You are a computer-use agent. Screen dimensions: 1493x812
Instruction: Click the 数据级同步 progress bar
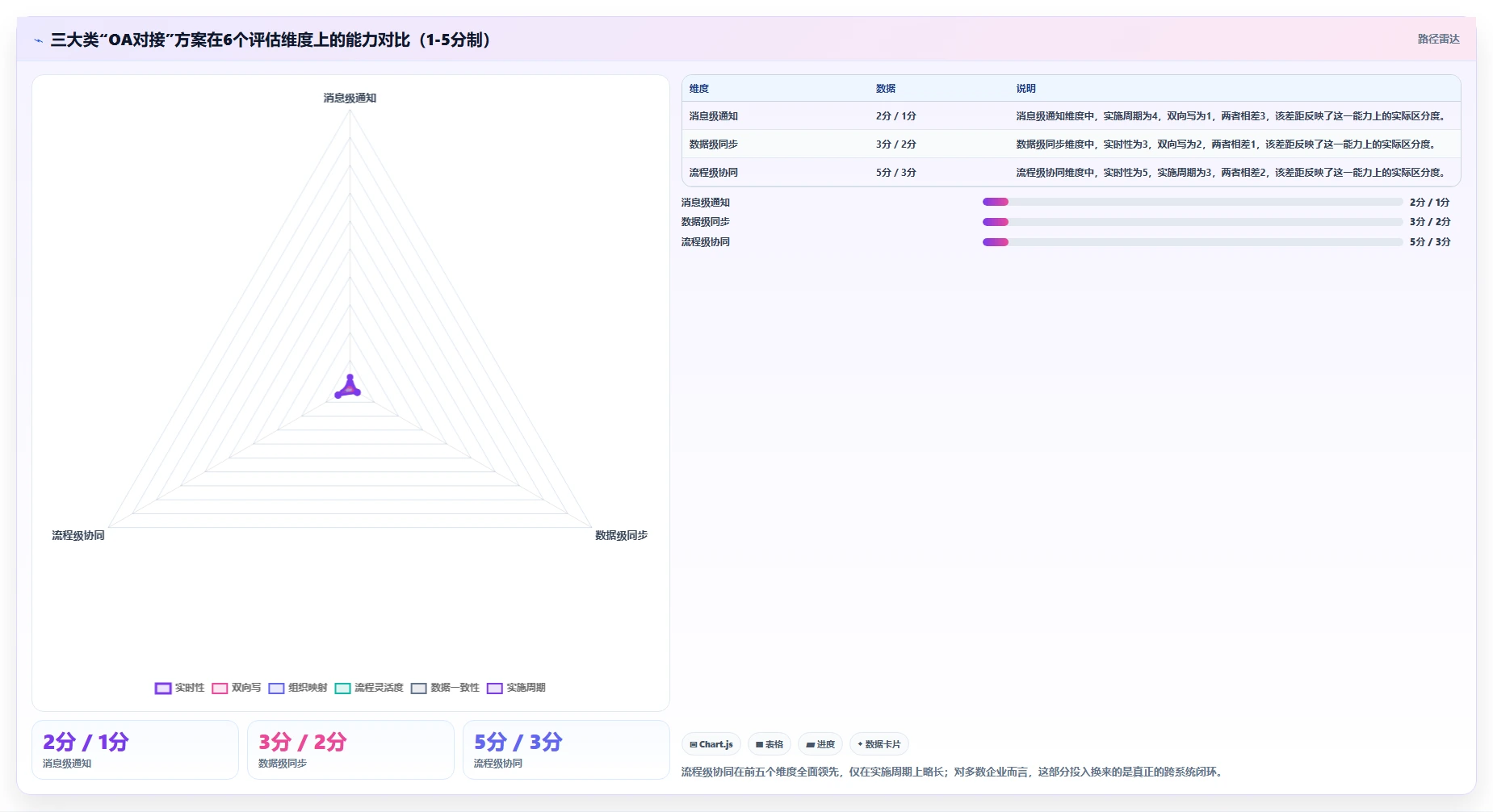pos(1193,222)
